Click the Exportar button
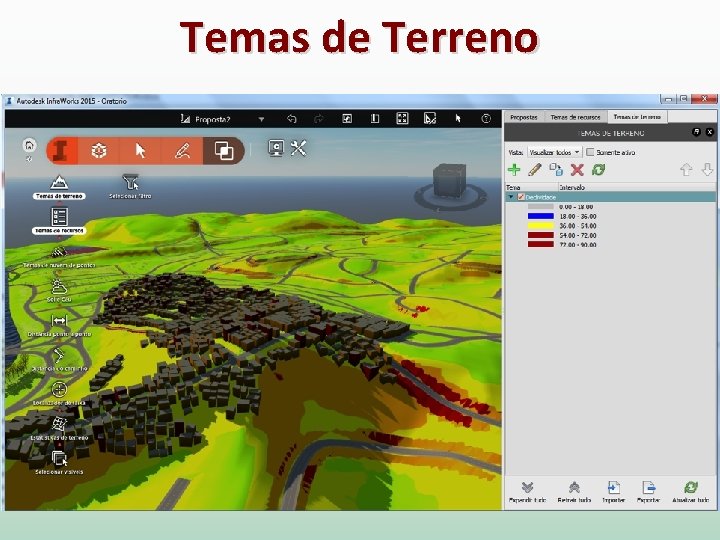The height and width of the screenshot is (540, 720). (x=648, y=492)
